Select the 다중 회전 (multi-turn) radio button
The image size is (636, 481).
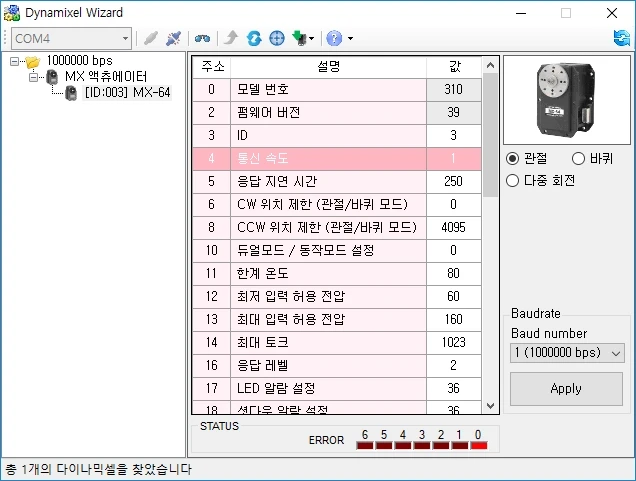click(x=513, y=180)
